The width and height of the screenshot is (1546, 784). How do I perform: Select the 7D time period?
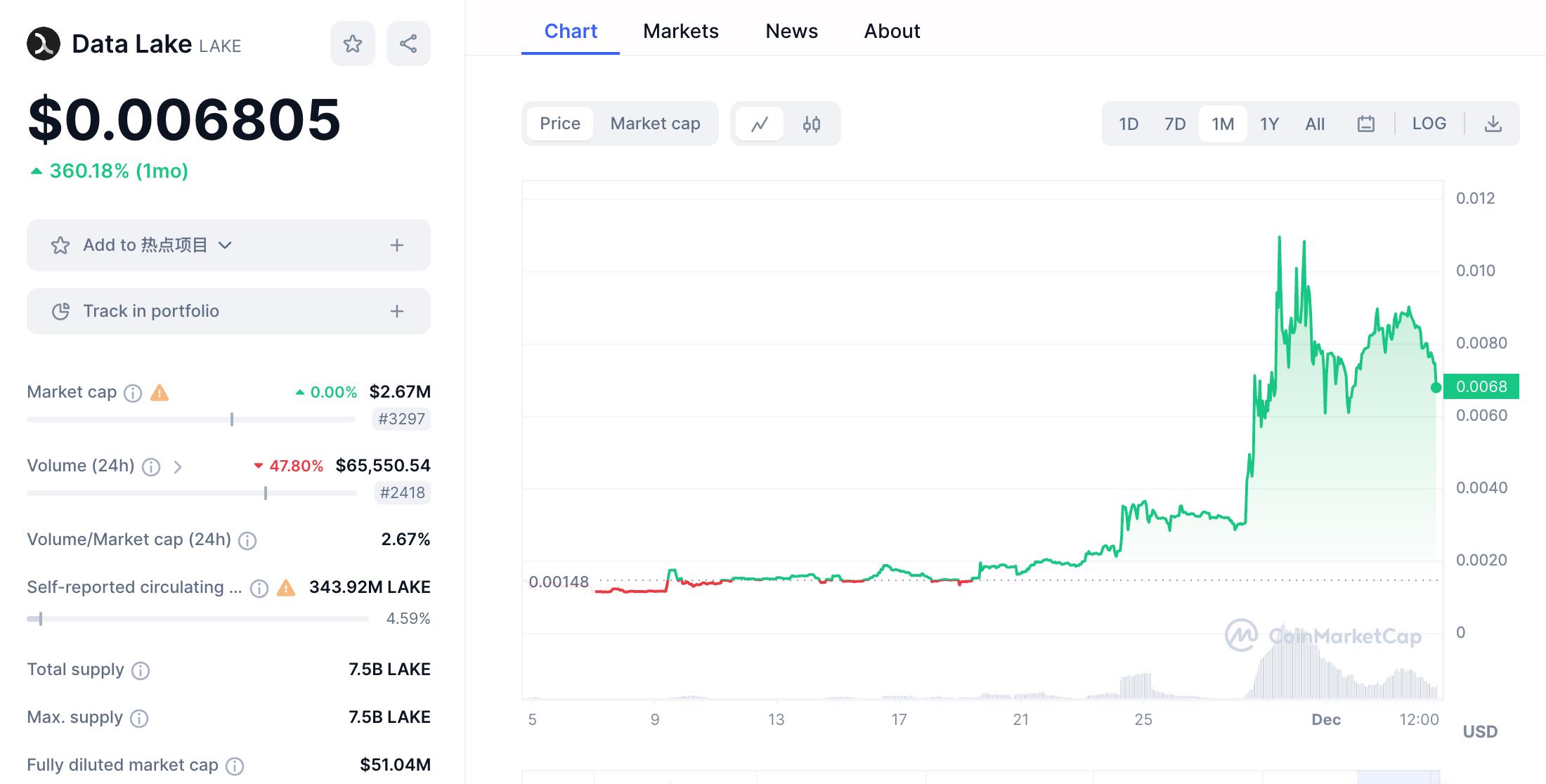pos(1175,123)
